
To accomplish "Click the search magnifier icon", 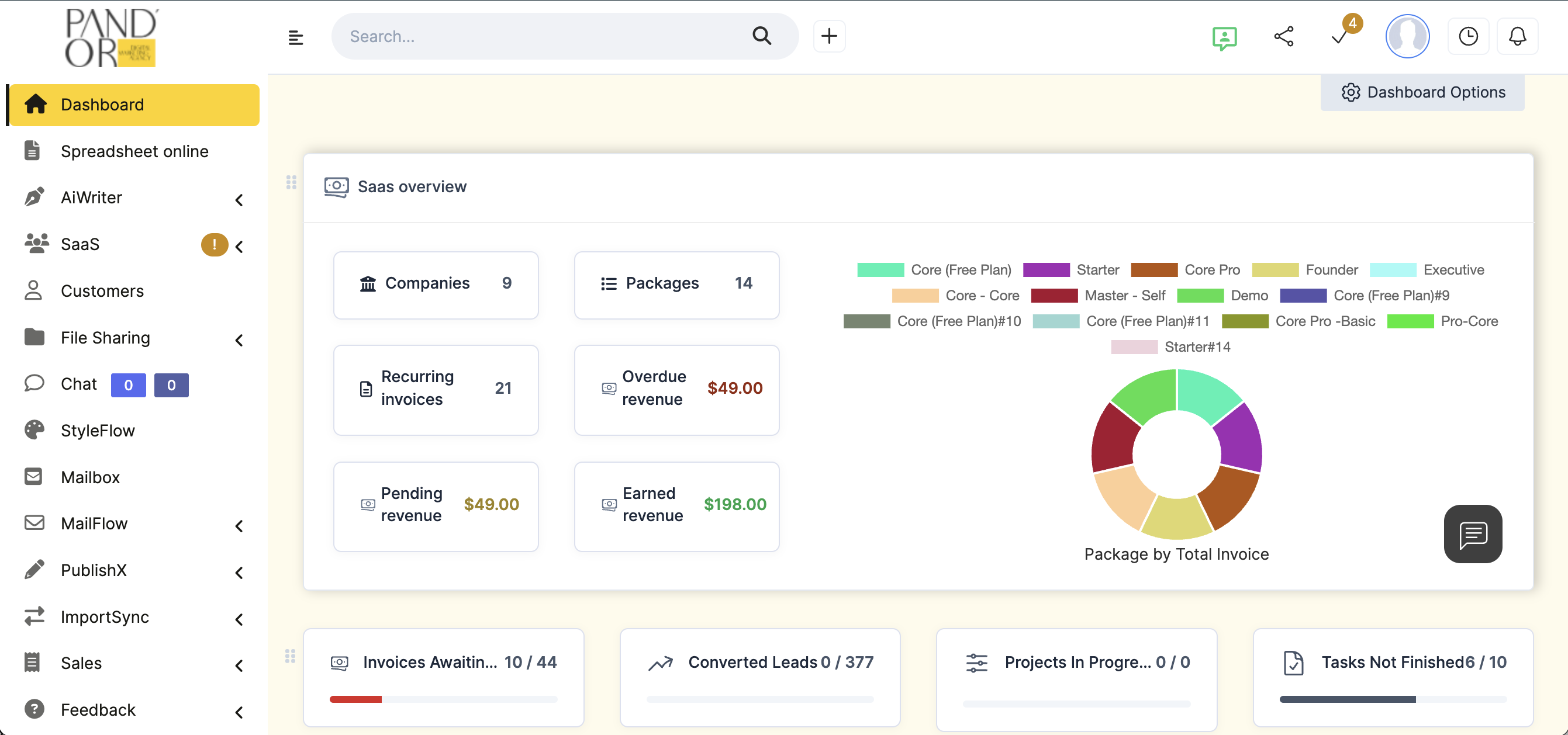I will (x=761, y=36).
